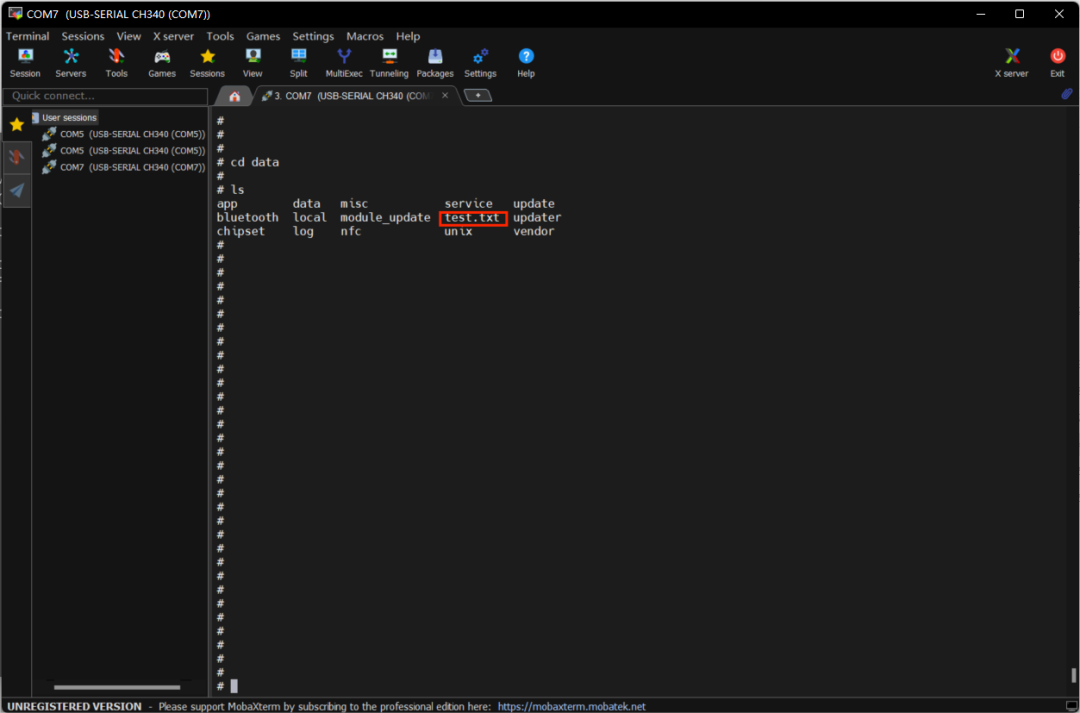This screenshot has width=1080, height=713.
Task: Click "module_update" in the directory listing
Action: (385, 218)
